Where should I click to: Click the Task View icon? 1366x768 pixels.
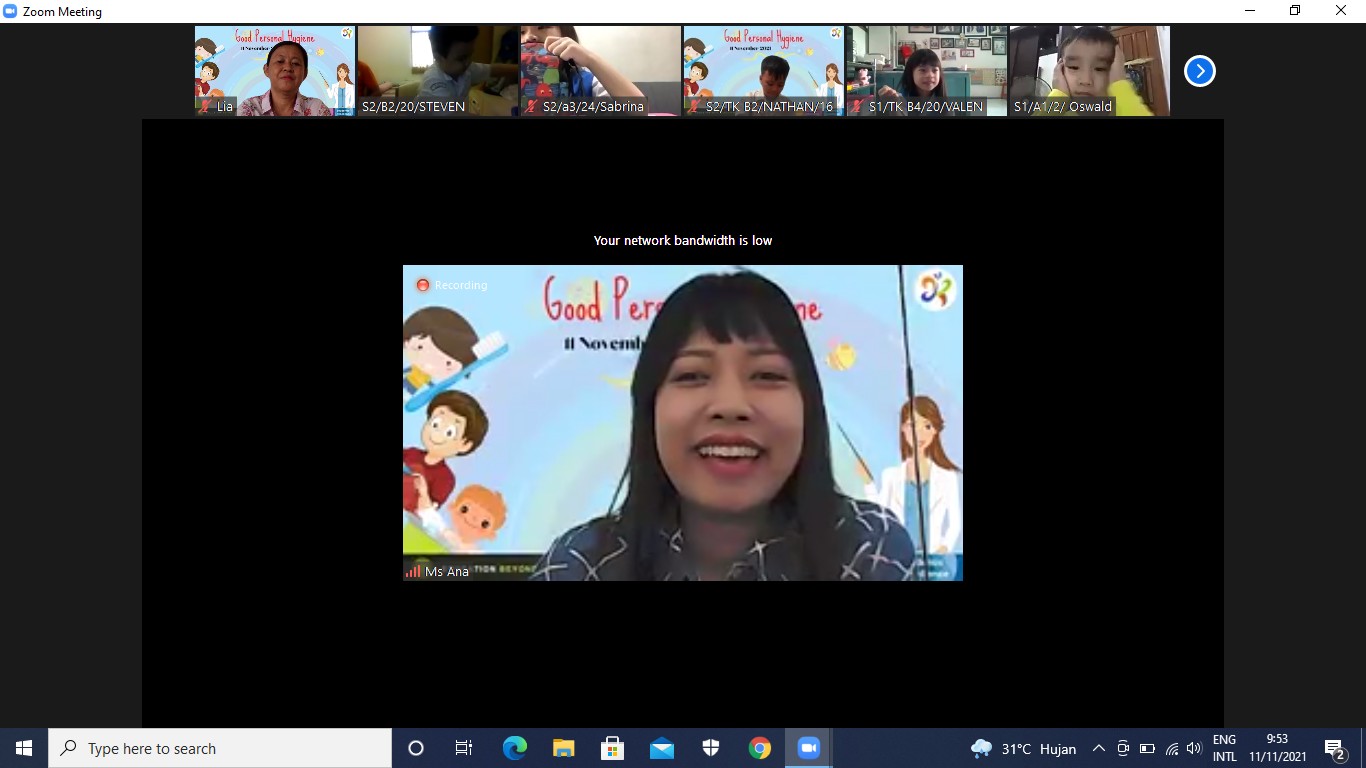click(x=464, y=748)
